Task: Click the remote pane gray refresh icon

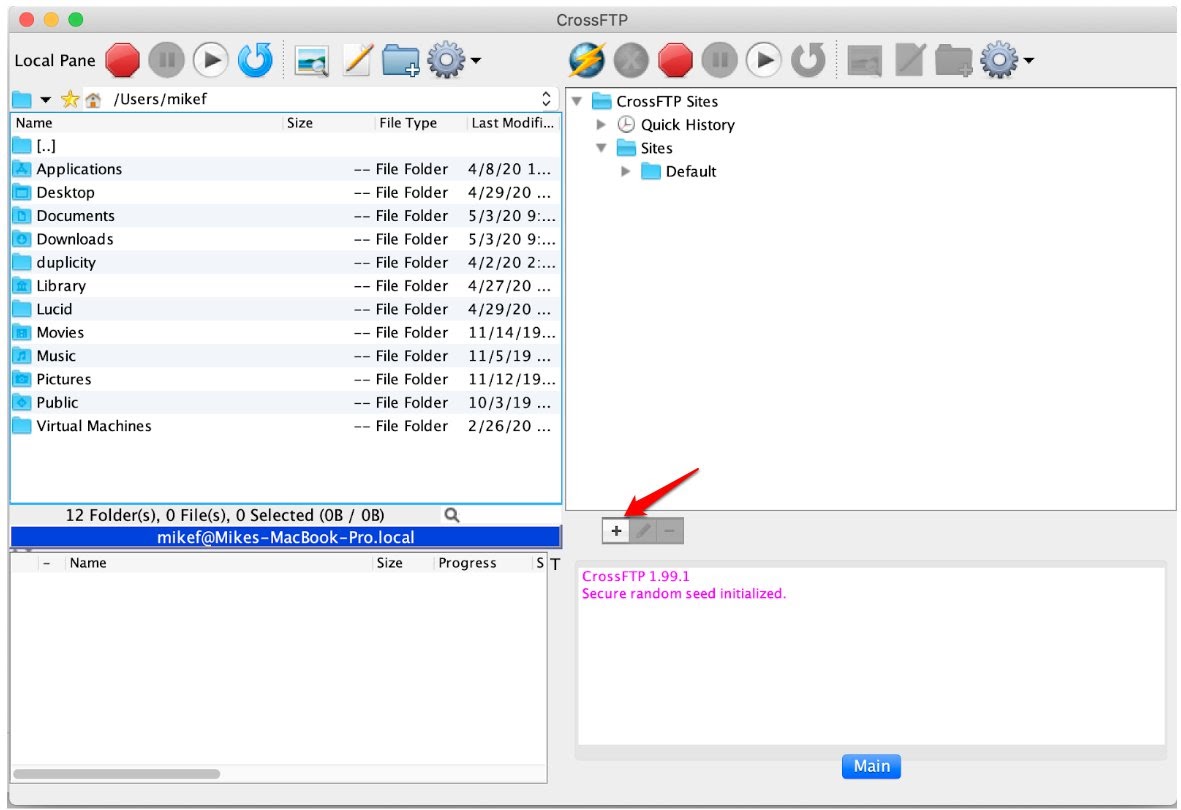Action: (809, 60)
